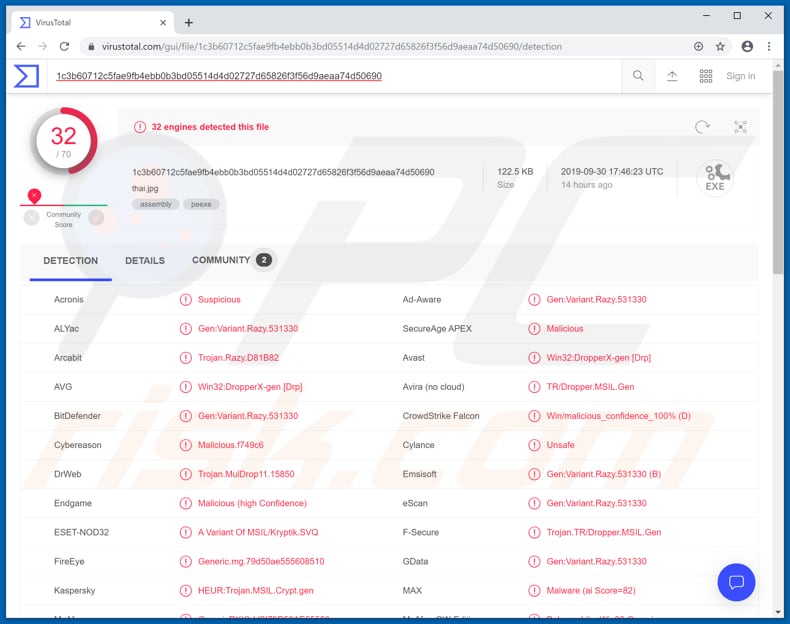This screenshot has width=790, height=624.
Task: Open the Chrome three-dot menu
Action: point(769,46)
